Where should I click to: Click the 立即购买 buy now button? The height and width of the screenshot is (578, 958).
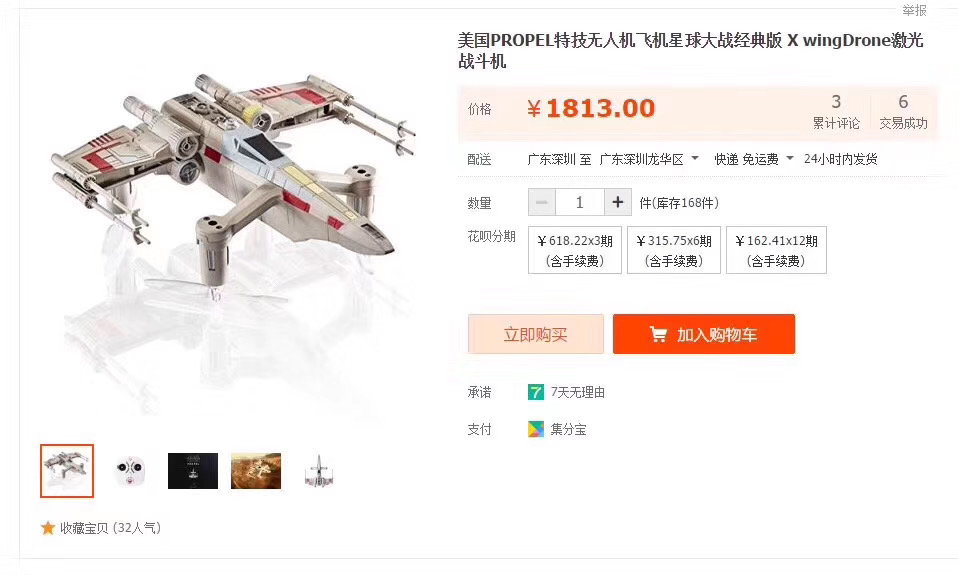(536, 334)
